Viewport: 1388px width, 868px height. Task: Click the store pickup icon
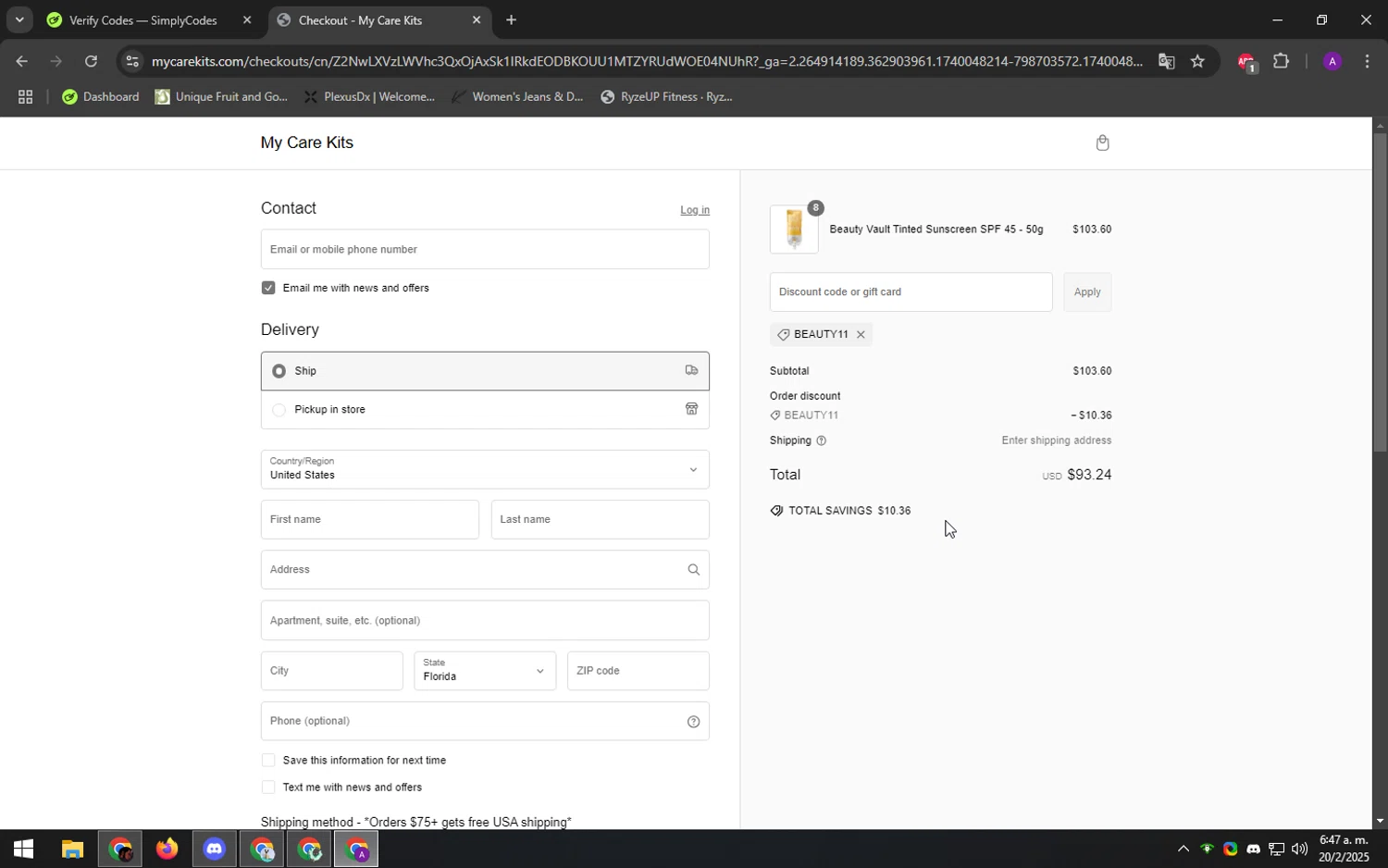click(691, 409)
